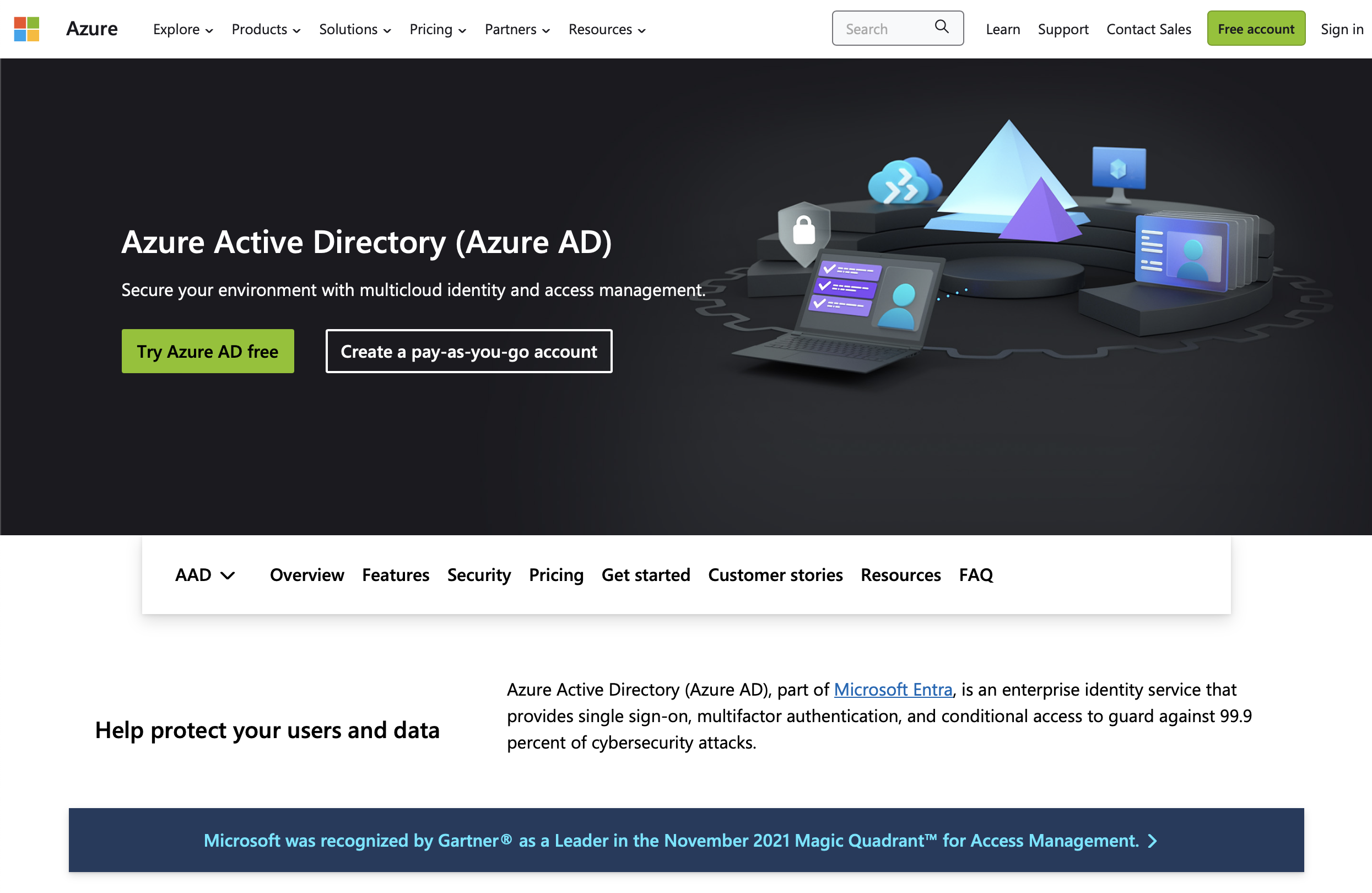Create a pay-as-you-go account
Screen dimensions: 1372x893
click(x=469, y=351)
